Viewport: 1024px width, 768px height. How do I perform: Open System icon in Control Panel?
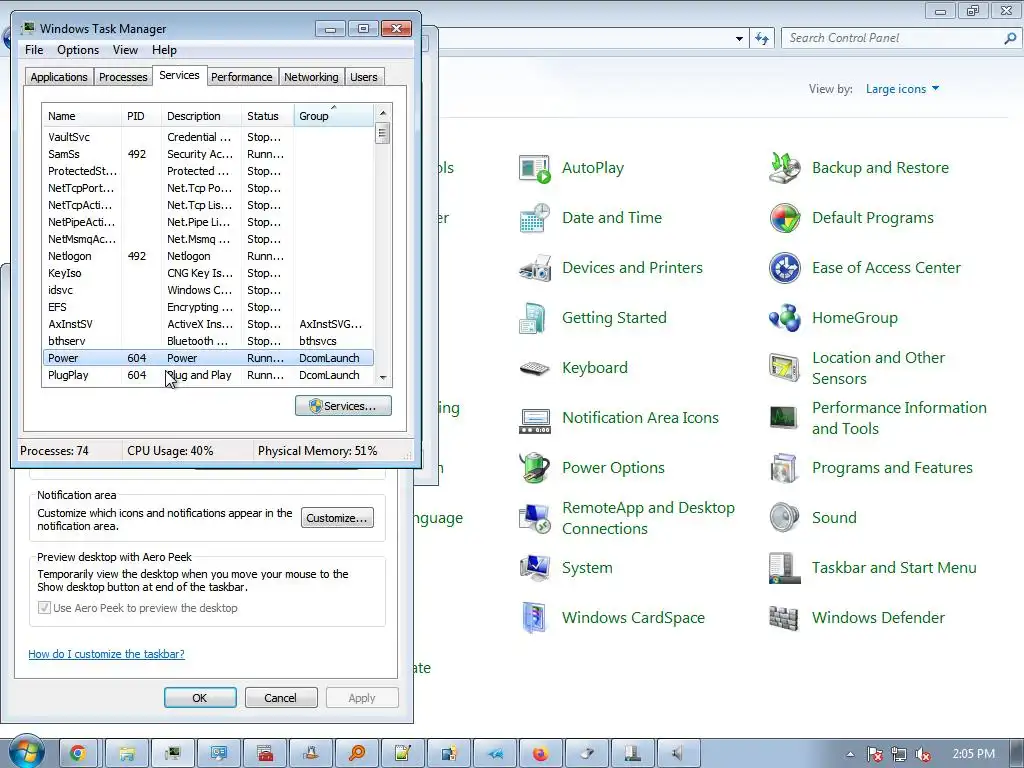click(x=535, y=568)
